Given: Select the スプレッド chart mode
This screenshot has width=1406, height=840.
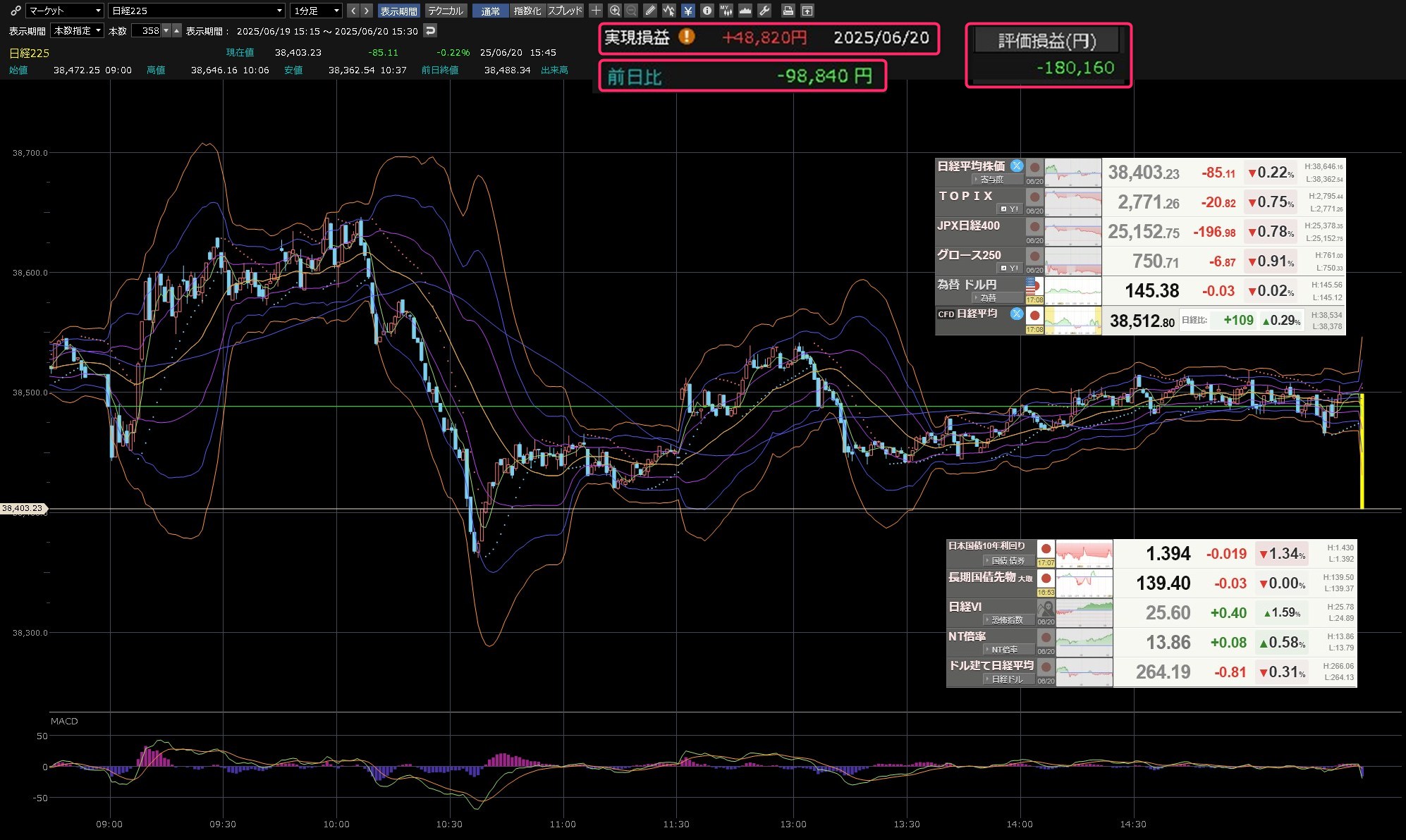Looking at the screenshot, I should [x=565, y=11].
